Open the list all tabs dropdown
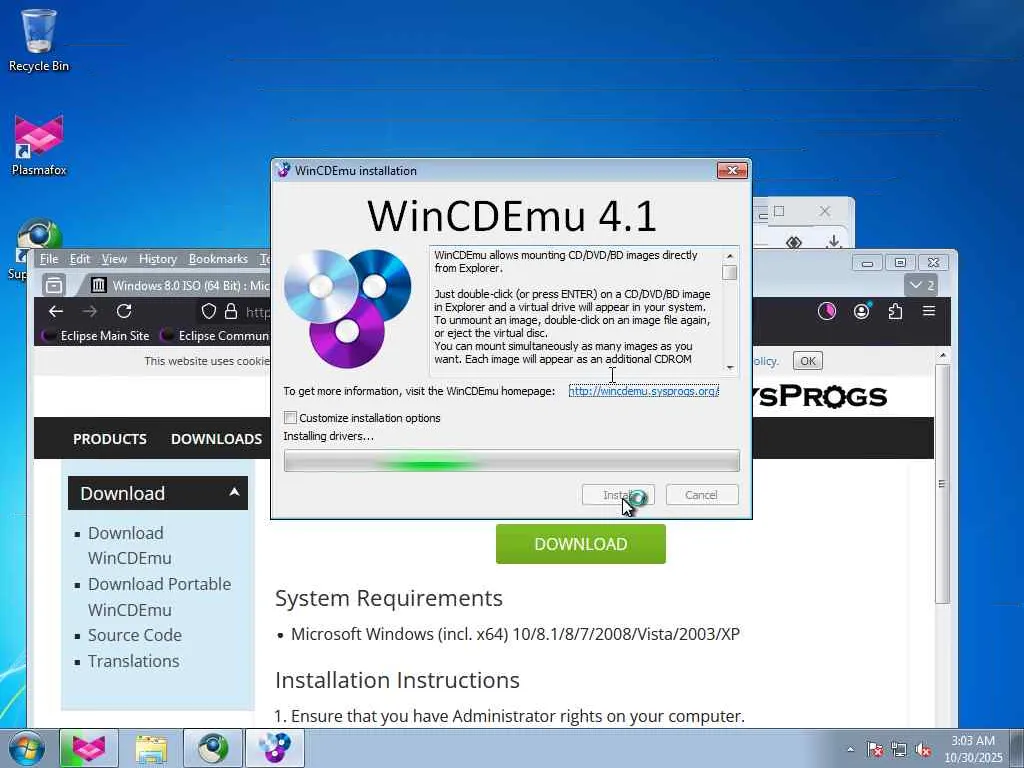Viewport: 1024px width, 768px height. (922, 285)
